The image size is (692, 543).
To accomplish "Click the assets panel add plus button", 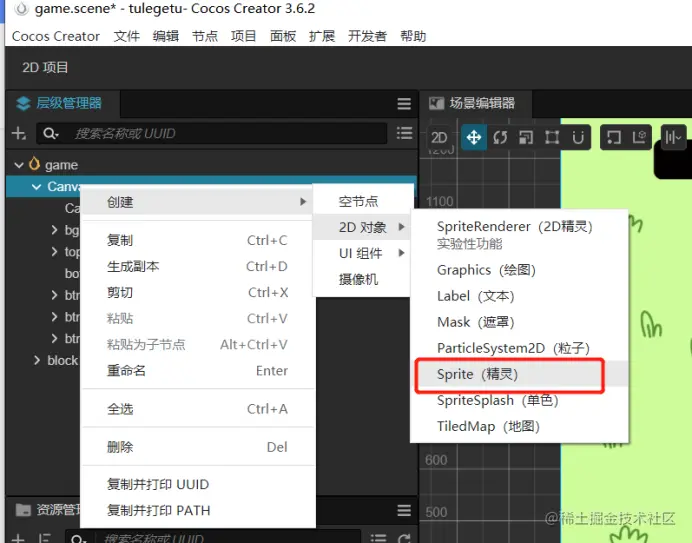I will [18, 539].
